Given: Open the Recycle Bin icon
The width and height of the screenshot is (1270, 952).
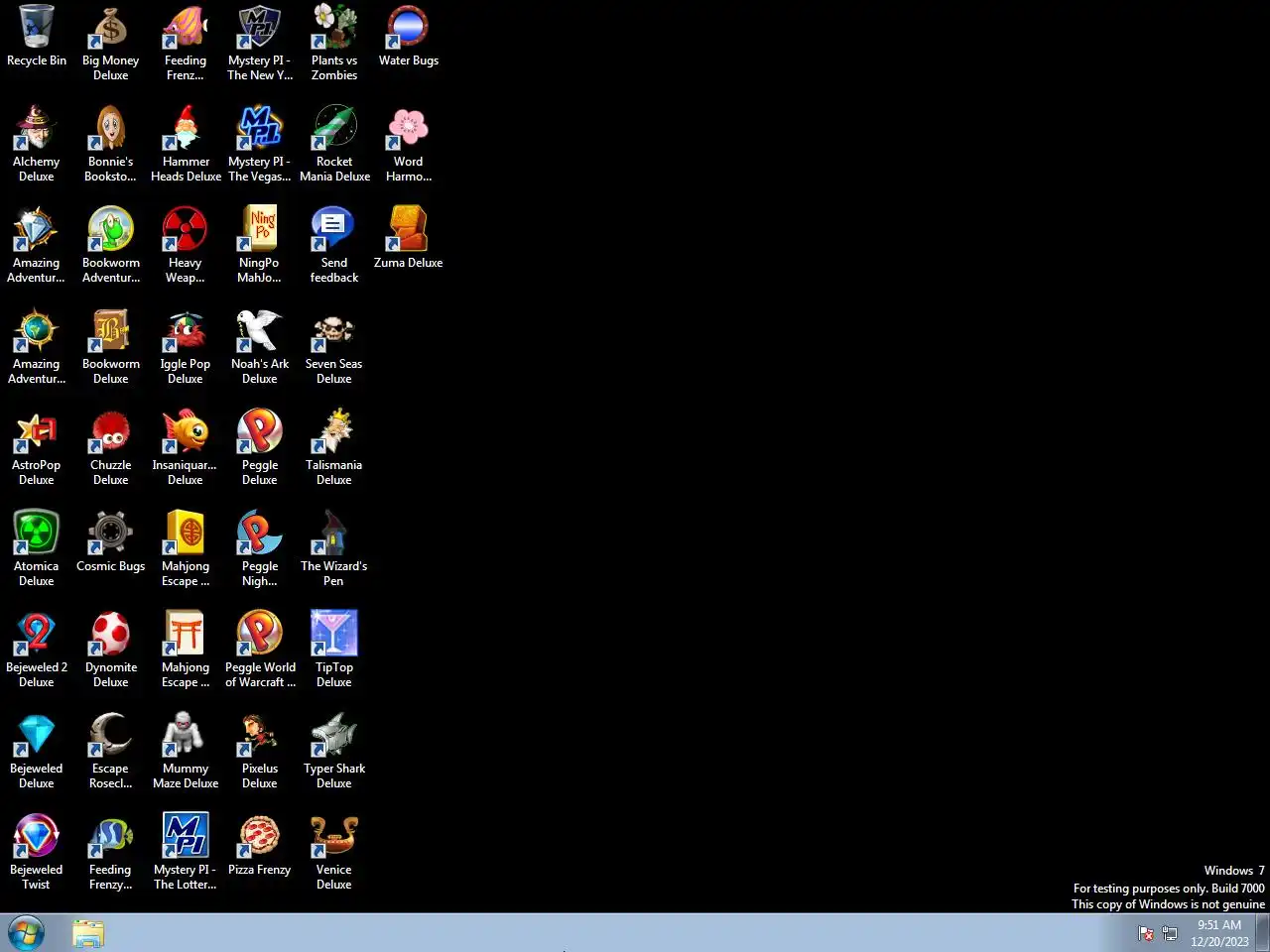Looking at the screenshot, I should click(x=37, y=27).
